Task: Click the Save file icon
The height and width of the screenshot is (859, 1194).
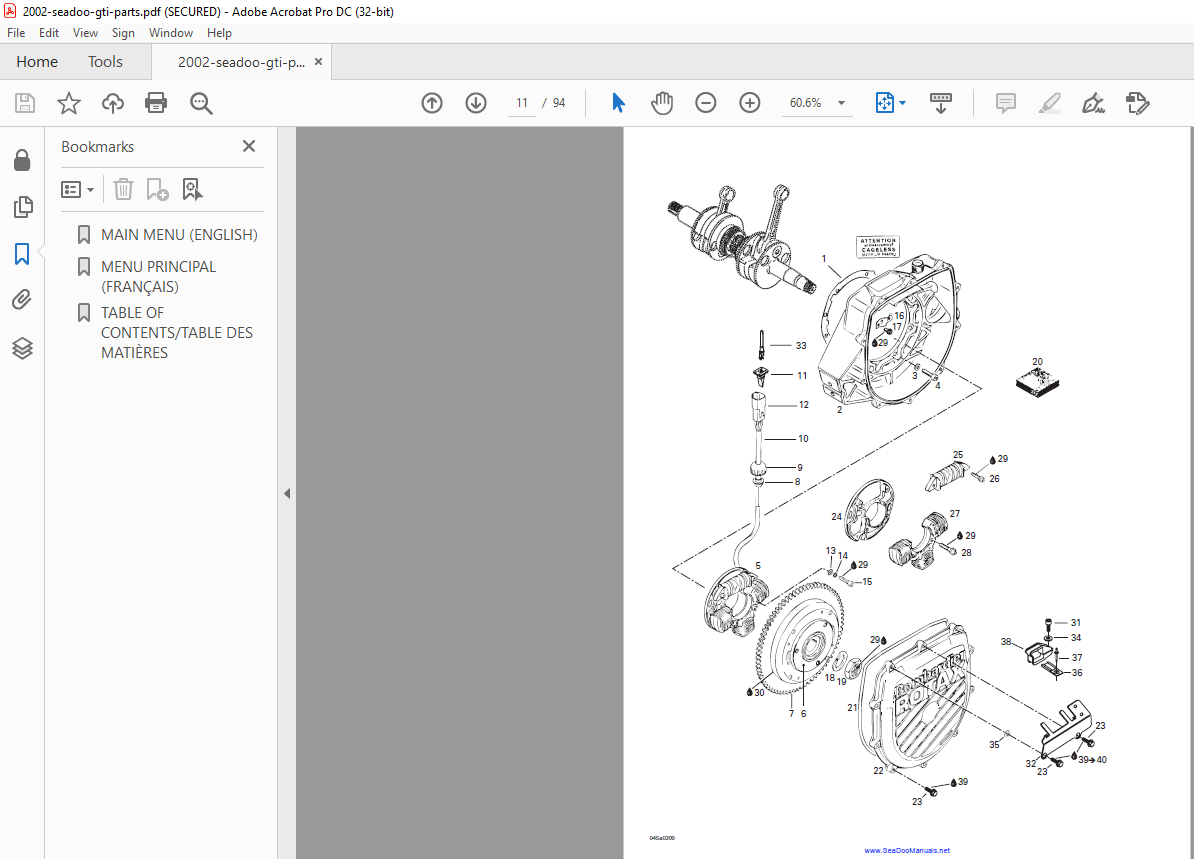Action: tap(25, 103)
